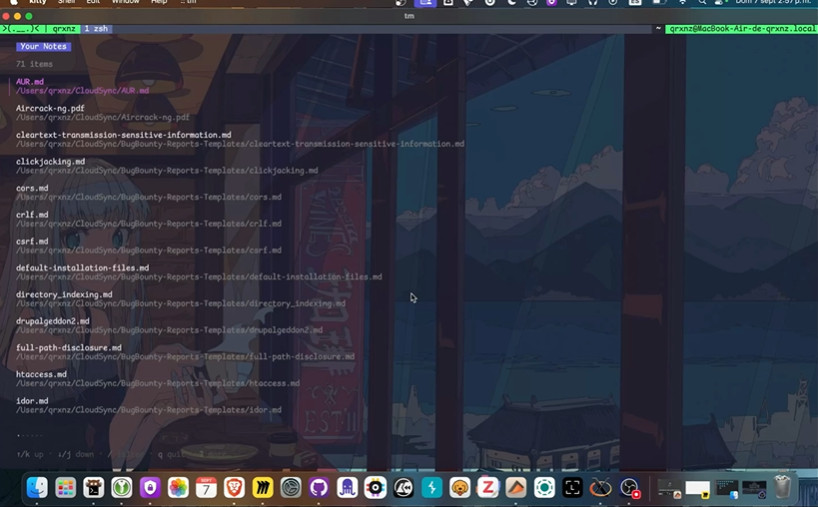Open Launchpad in the dock

click(x=65, y=488)
